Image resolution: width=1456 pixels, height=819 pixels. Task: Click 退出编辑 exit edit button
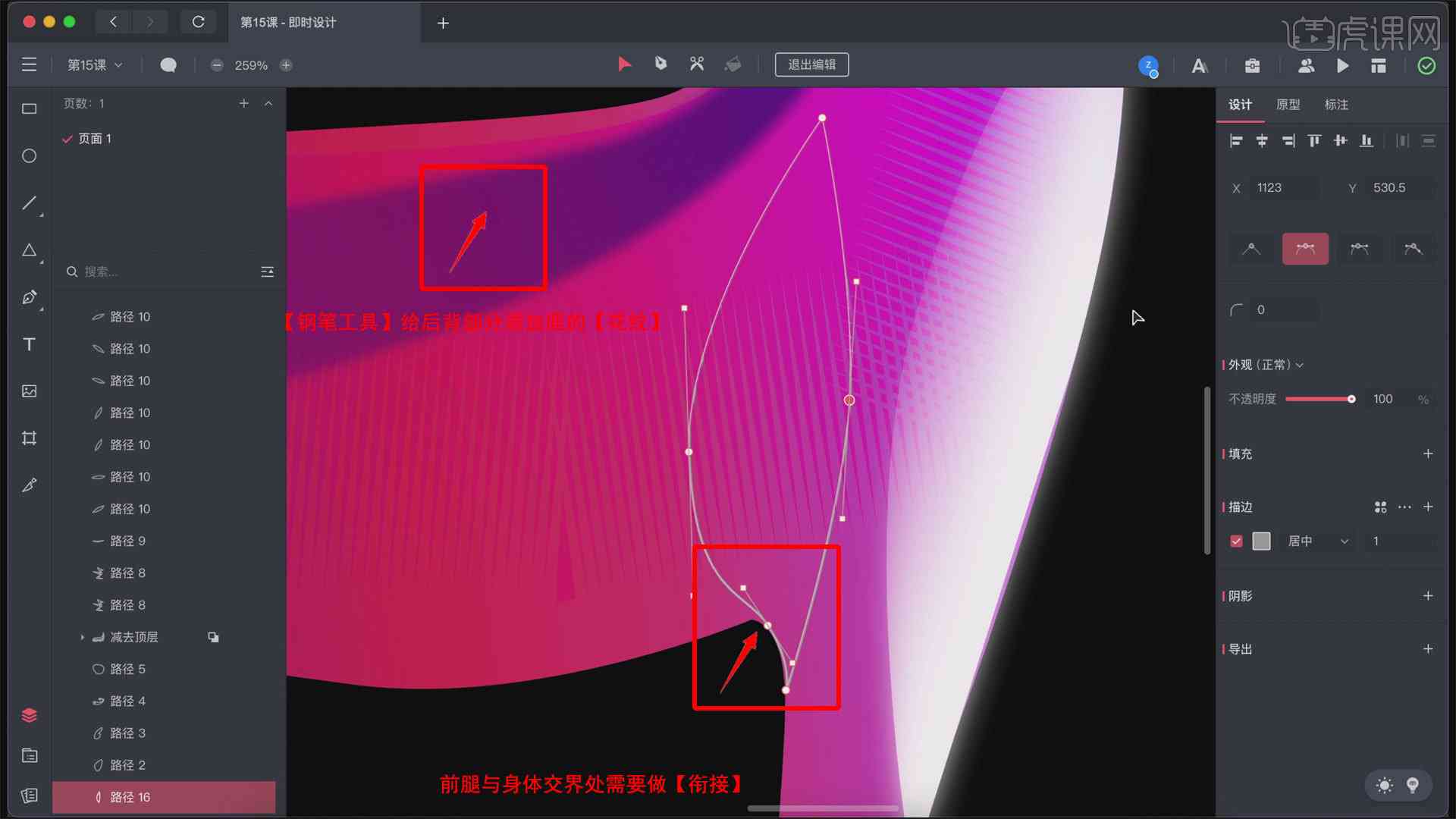(x=811, y=65)
